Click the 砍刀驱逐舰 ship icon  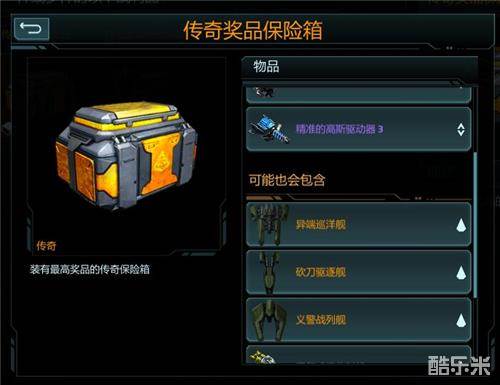269,272
